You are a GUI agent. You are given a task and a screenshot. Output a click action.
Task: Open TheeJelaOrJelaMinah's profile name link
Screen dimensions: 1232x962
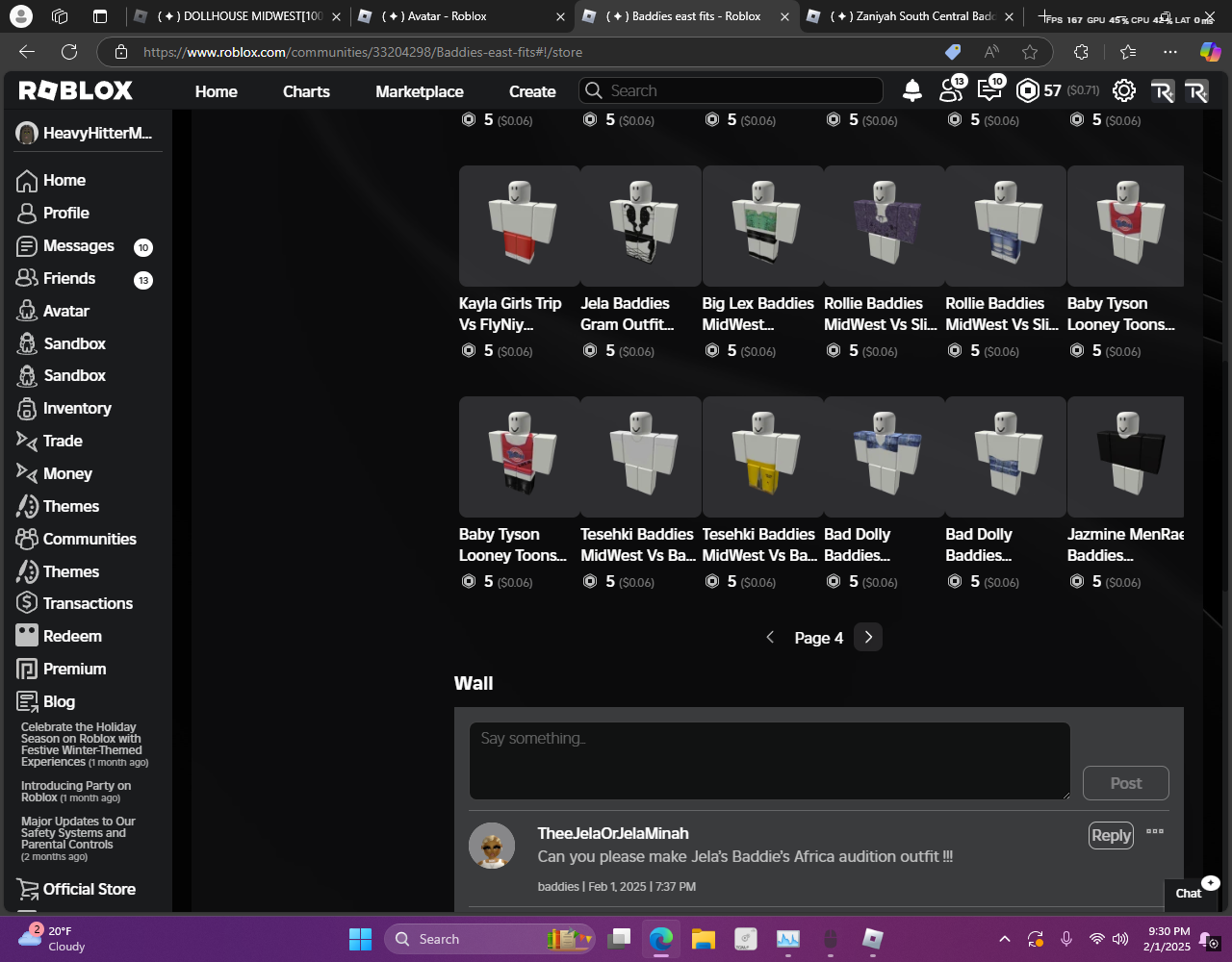(613, 833)
